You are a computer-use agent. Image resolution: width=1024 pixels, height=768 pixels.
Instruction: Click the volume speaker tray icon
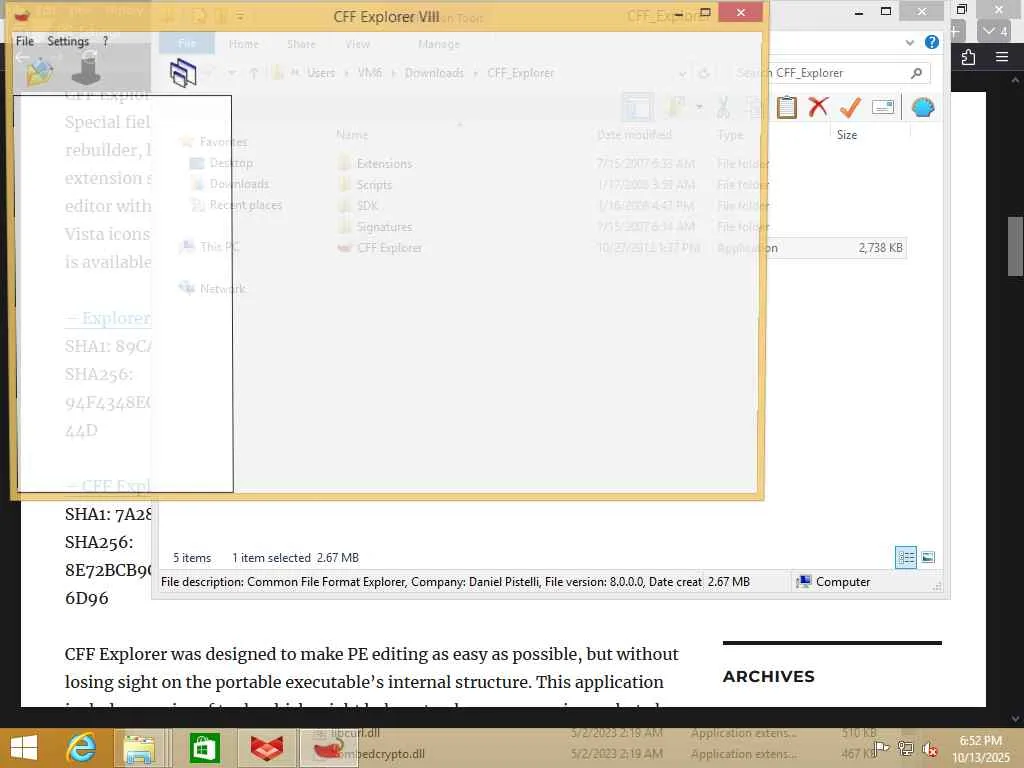click(x=929, y=748)
